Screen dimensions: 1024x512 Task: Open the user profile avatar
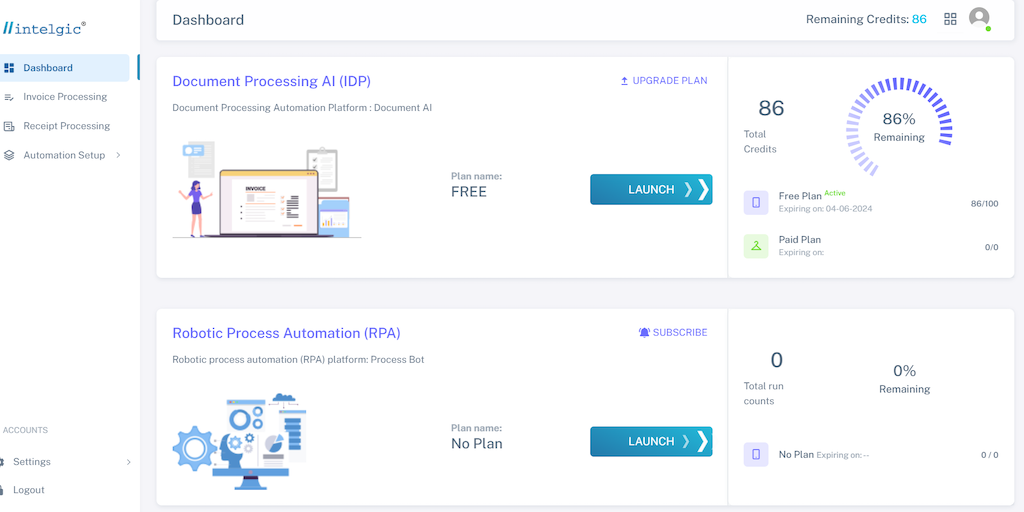click(979, 18)
